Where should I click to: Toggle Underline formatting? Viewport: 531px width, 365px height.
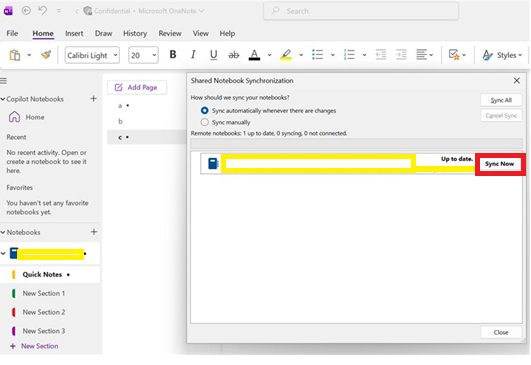point(213,55)
